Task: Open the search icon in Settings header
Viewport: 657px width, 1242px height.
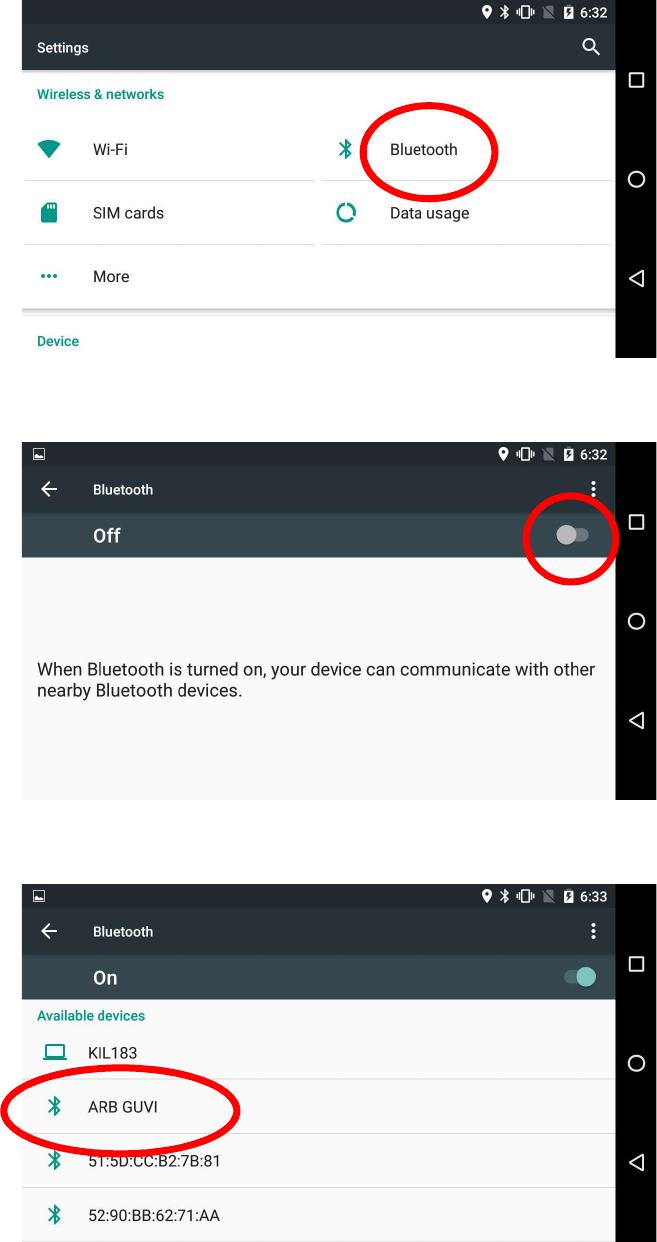Action: (591, 47)
